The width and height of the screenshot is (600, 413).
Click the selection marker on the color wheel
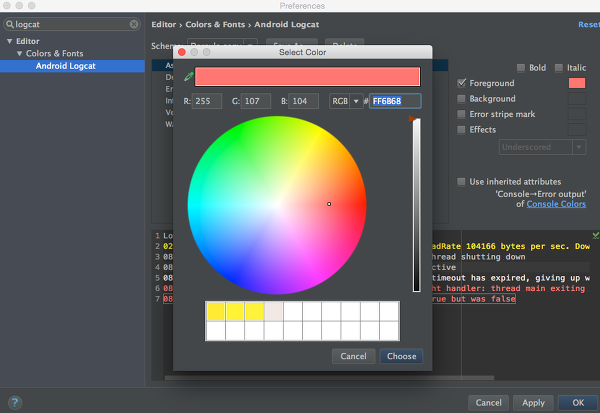[x=329, y=204]
